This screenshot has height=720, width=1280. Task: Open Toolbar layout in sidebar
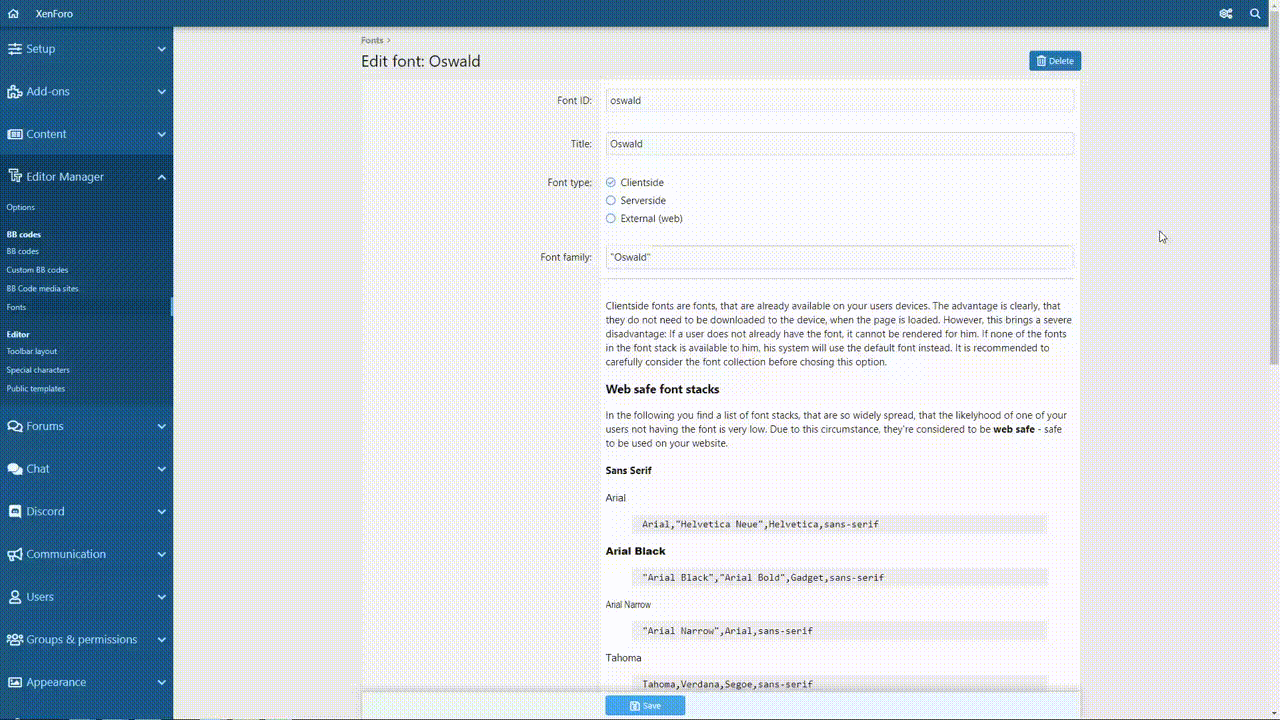click(x=32, y=352)
